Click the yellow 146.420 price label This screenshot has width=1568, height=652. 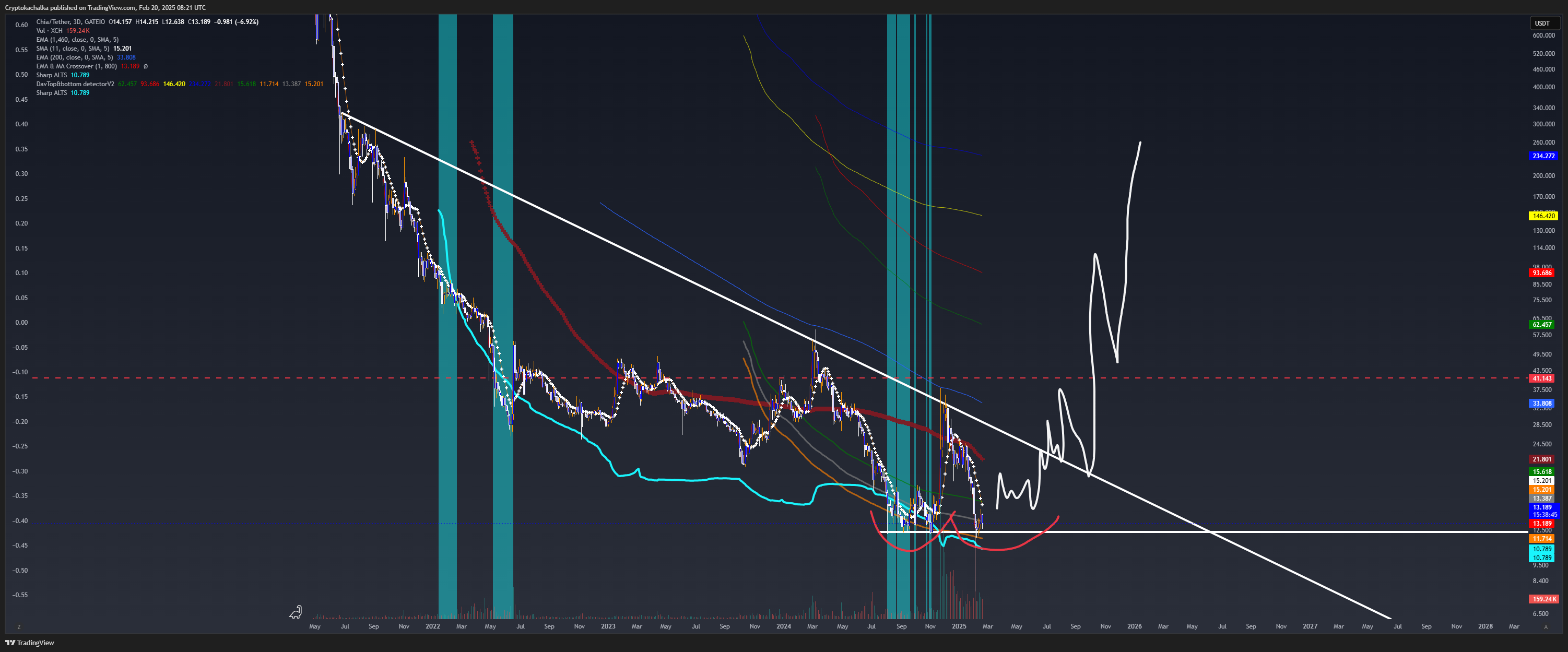point(1543,216)
